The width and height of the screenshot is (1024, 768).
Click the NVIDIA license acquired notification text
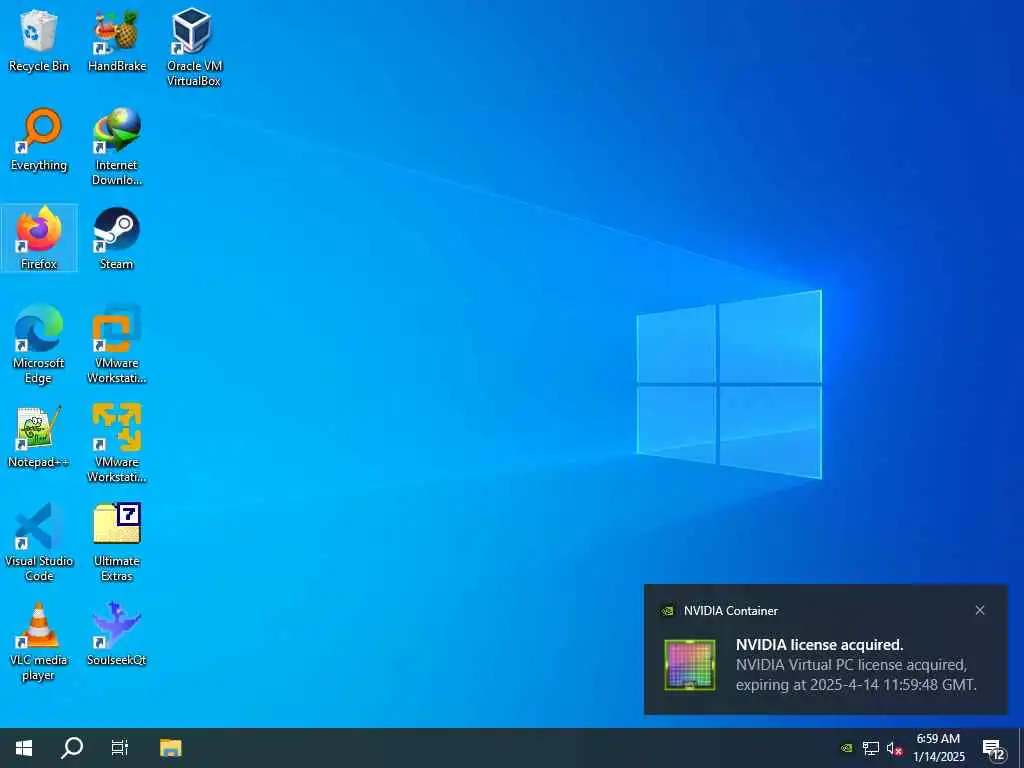[856, 665]
